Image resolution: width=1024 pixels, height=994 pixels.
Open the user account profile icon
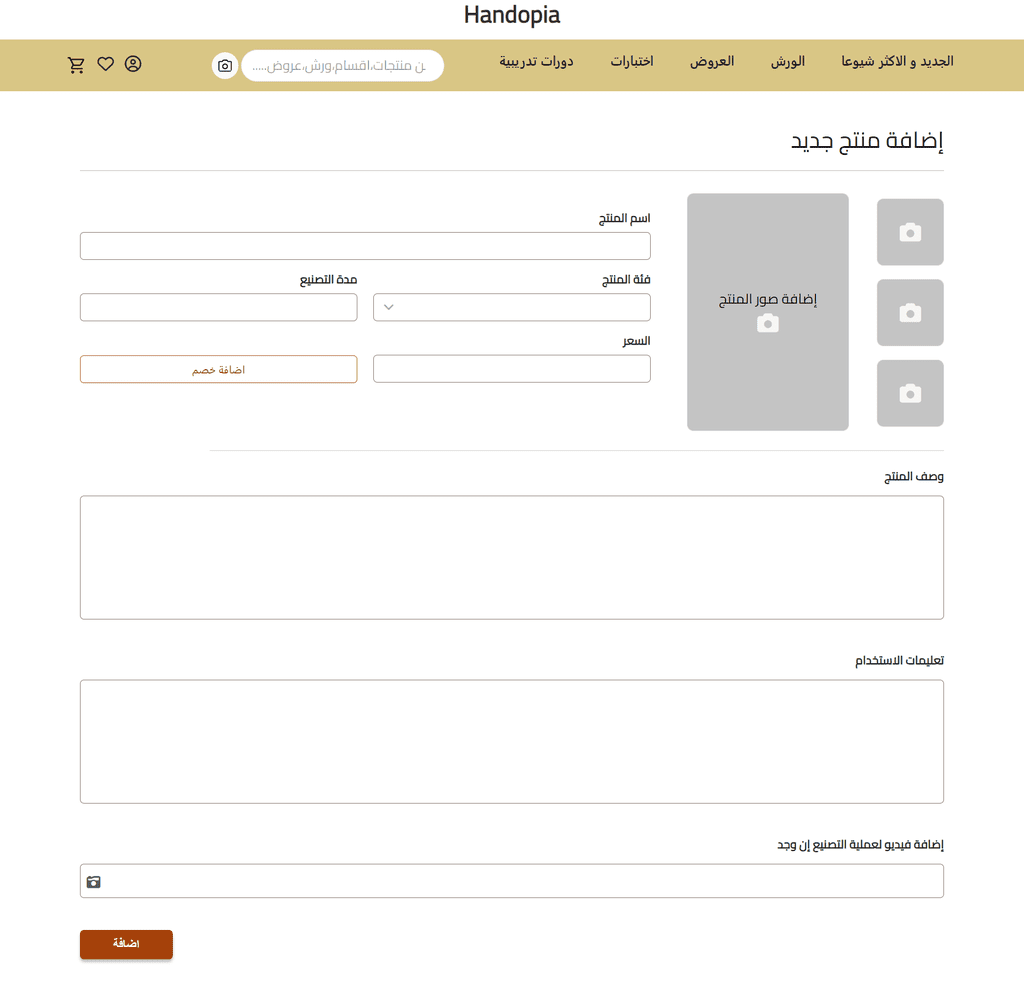click(133, 64)
